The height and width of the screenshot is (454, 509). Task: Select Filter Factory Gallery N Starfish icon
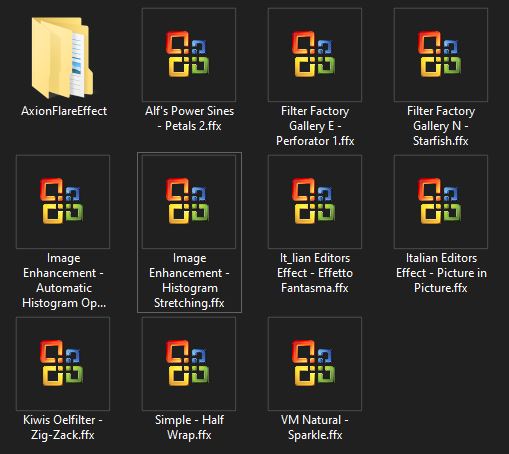coord(441,55)
